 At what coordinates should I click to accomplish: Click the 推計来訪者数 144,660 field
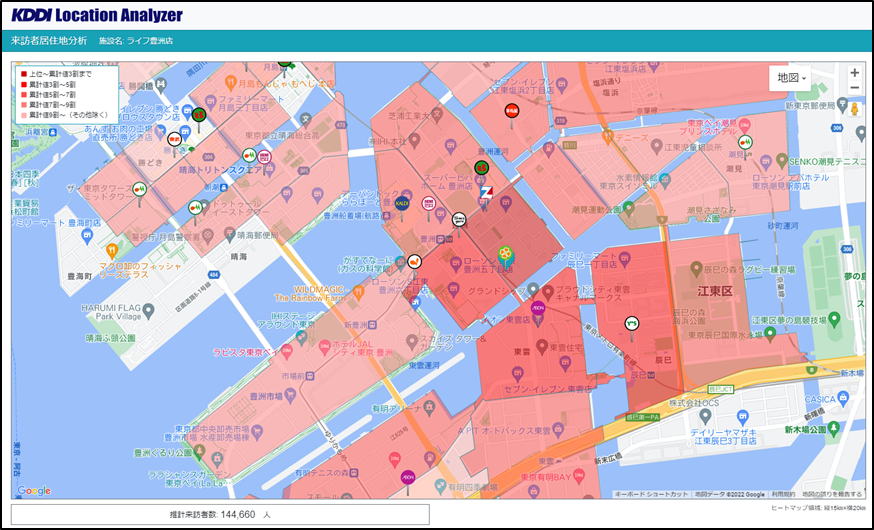[220, 514]
